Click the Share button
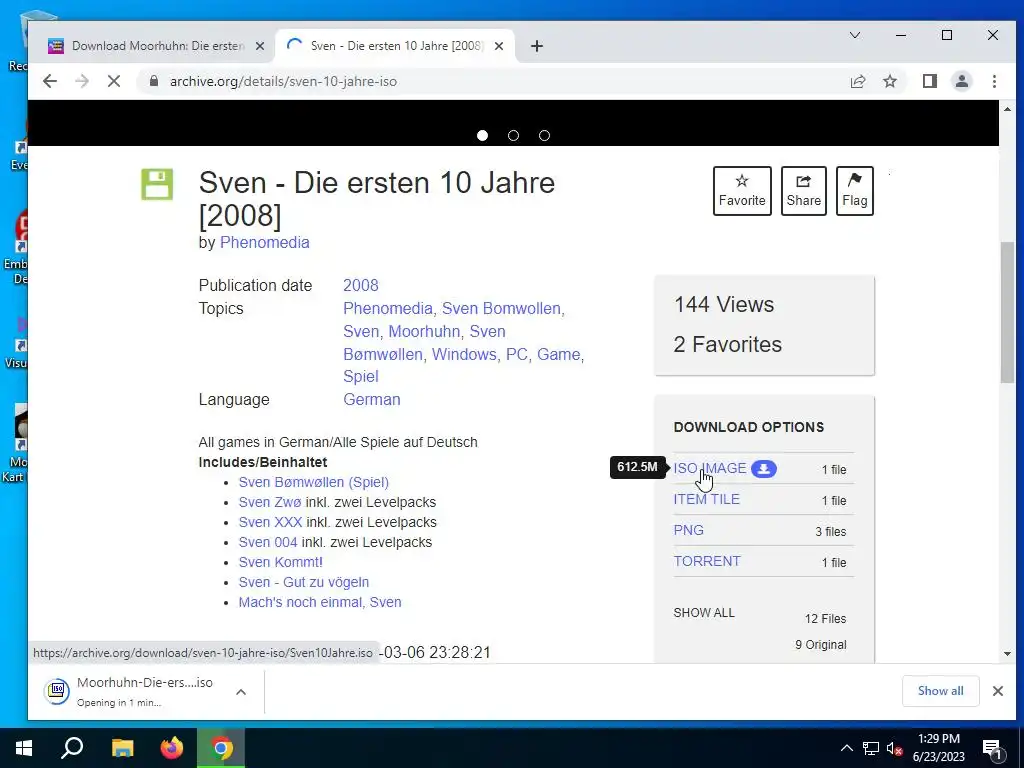This screenshot has height=768, width=1024. [804, 191]
